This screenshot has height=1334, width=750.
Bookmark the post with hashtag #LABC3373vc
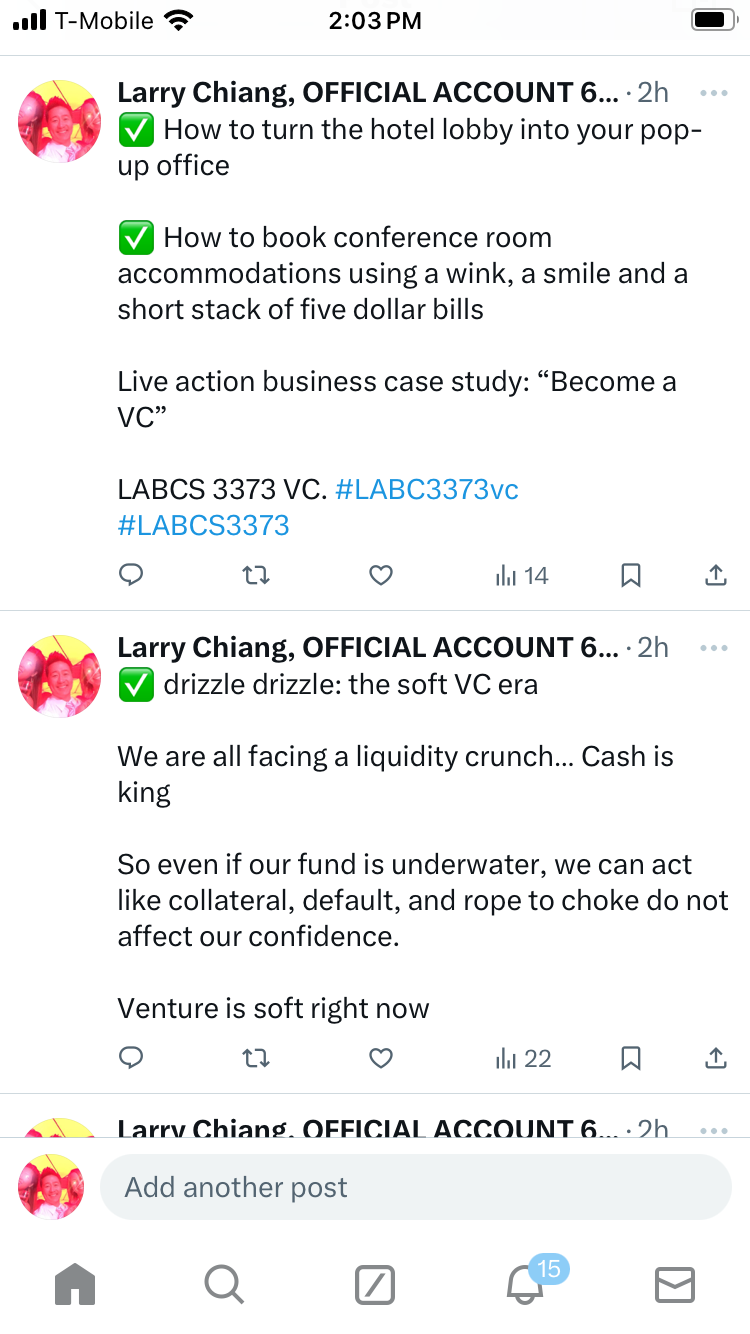[x=631, y=575]
